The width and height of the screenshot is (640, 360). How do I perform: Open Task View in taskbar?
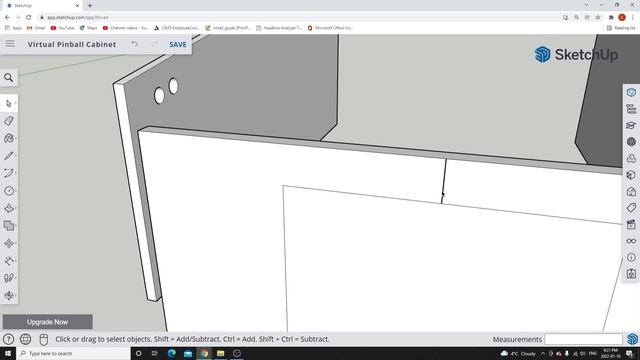point(155,353)
